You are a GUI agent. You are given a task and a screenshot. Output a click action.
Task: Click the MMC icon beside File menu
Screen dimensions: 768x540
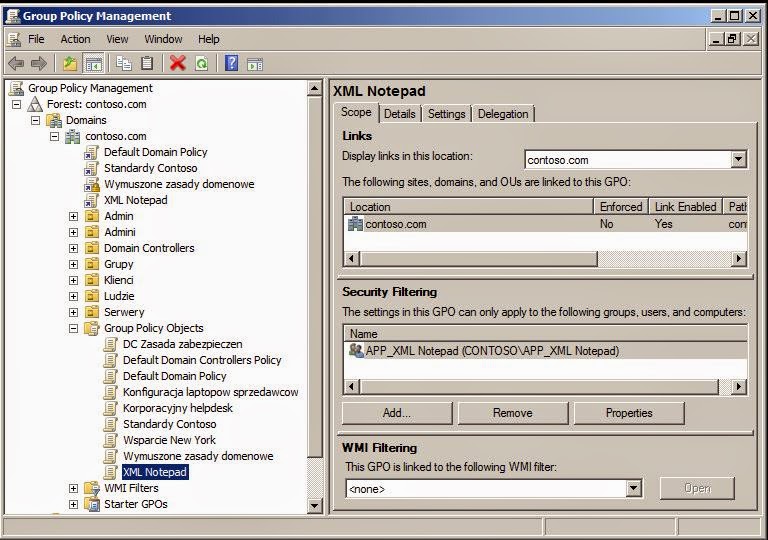click(x=14, y=39)
